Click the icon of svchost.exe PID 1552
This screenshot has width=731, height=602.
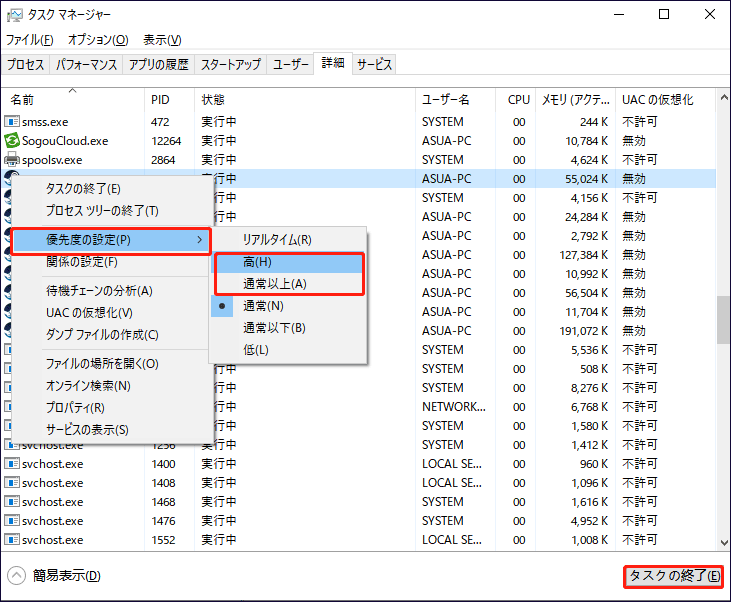click(12, 540)
